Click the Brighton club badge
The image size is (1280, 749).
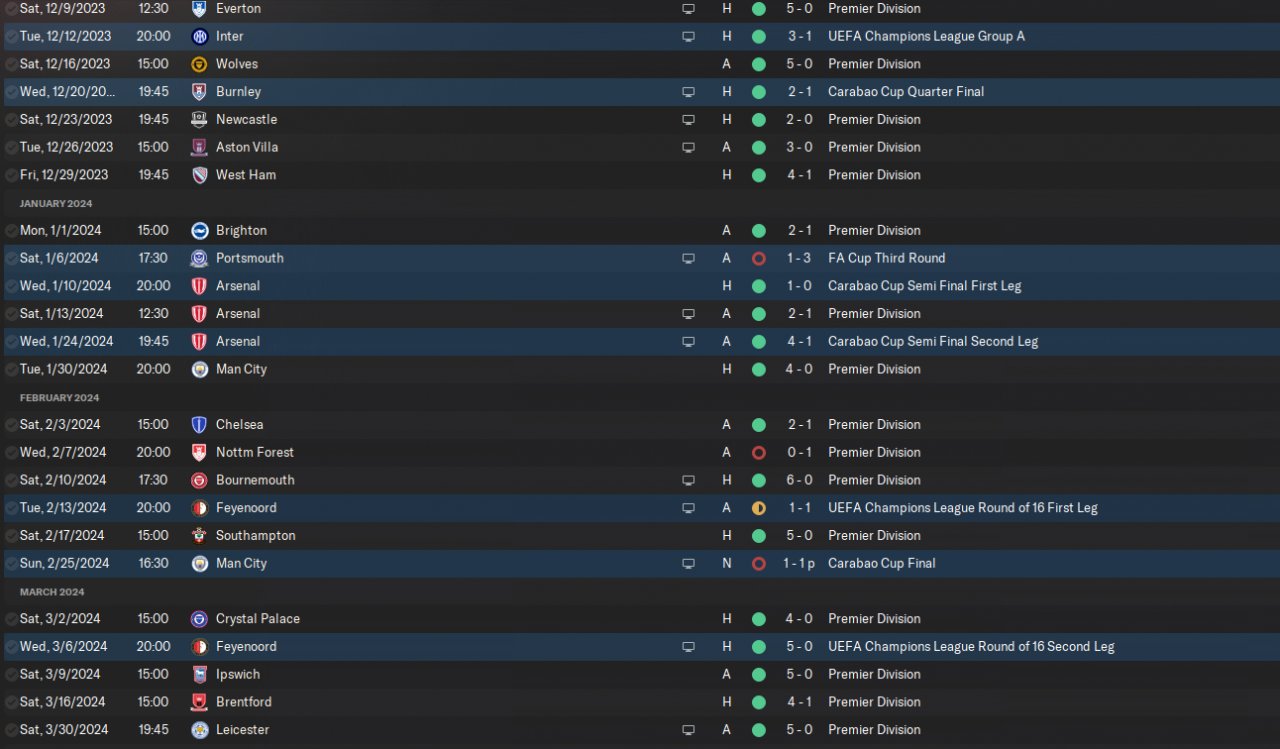(200, 230)
